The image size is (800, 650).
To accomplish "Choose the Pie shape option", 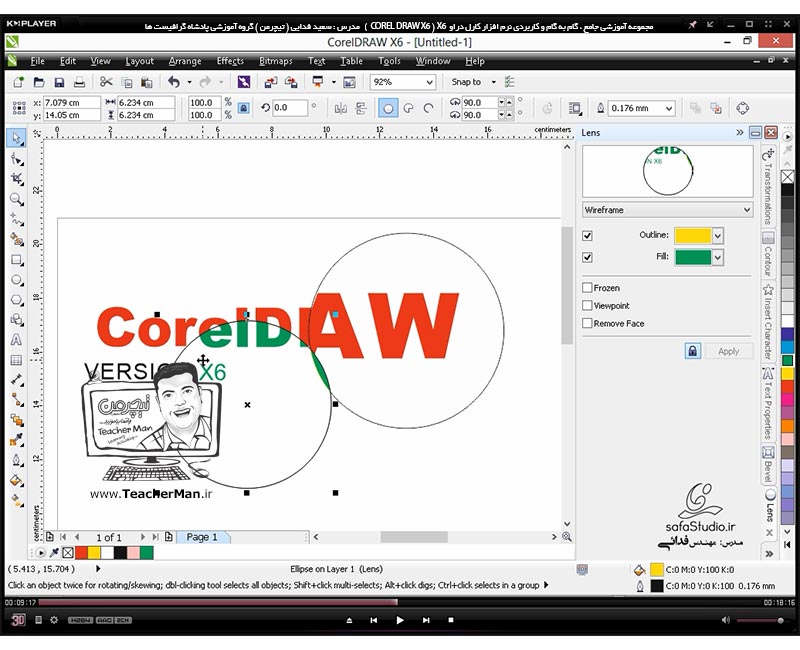I will tap(409, 108).
